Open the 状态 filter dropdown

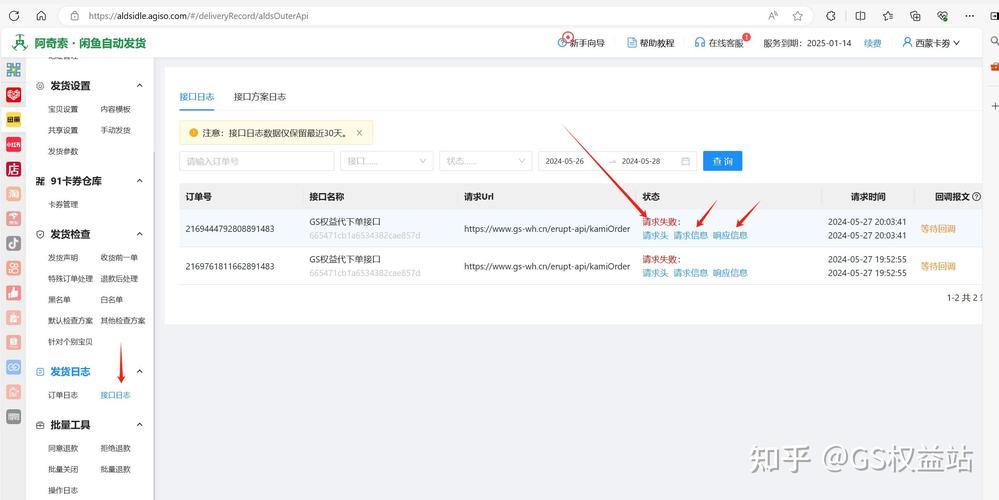(x=485, y=161)
